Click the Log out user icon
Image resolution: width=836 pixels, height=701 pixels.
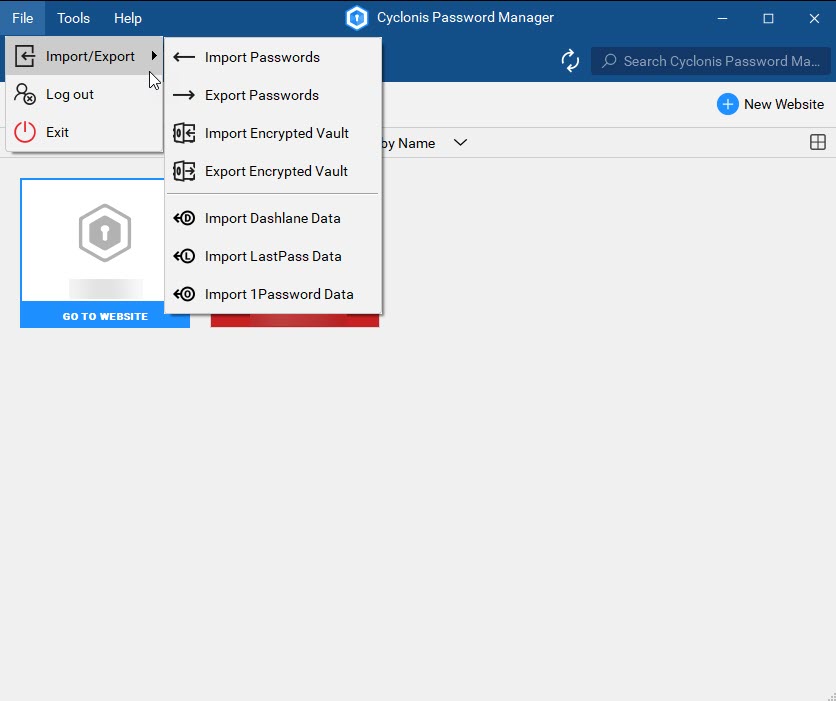(x=25, y=94)
